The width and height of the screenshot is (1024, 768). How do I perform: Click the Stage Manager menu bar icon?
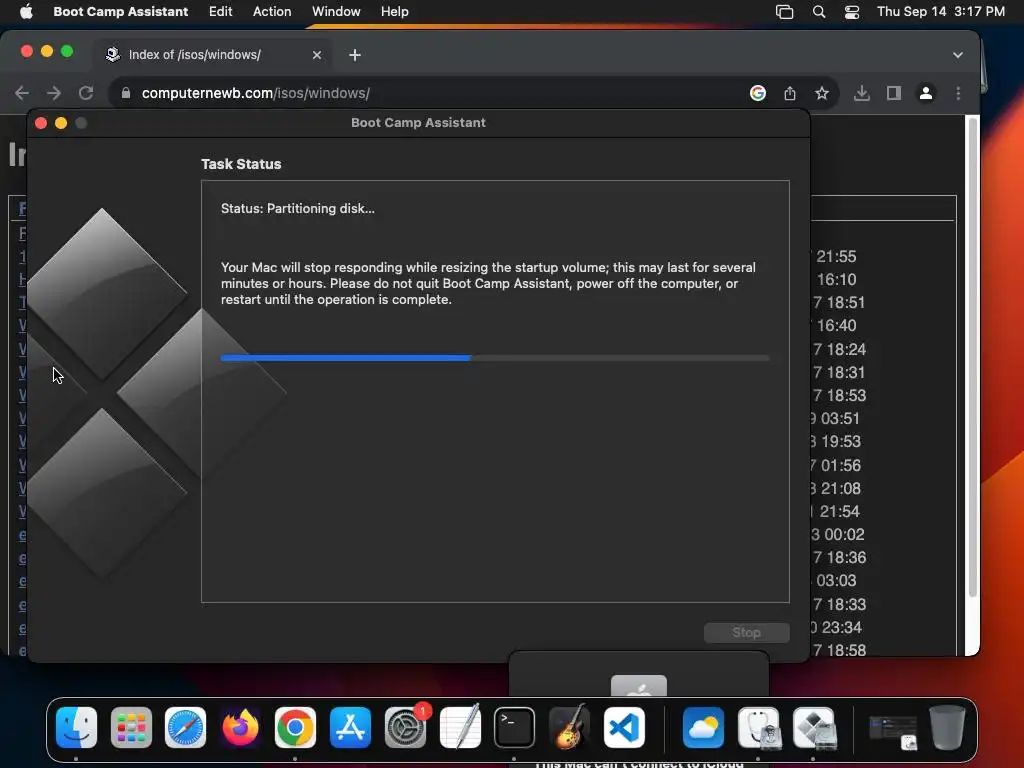click(784, 11)
